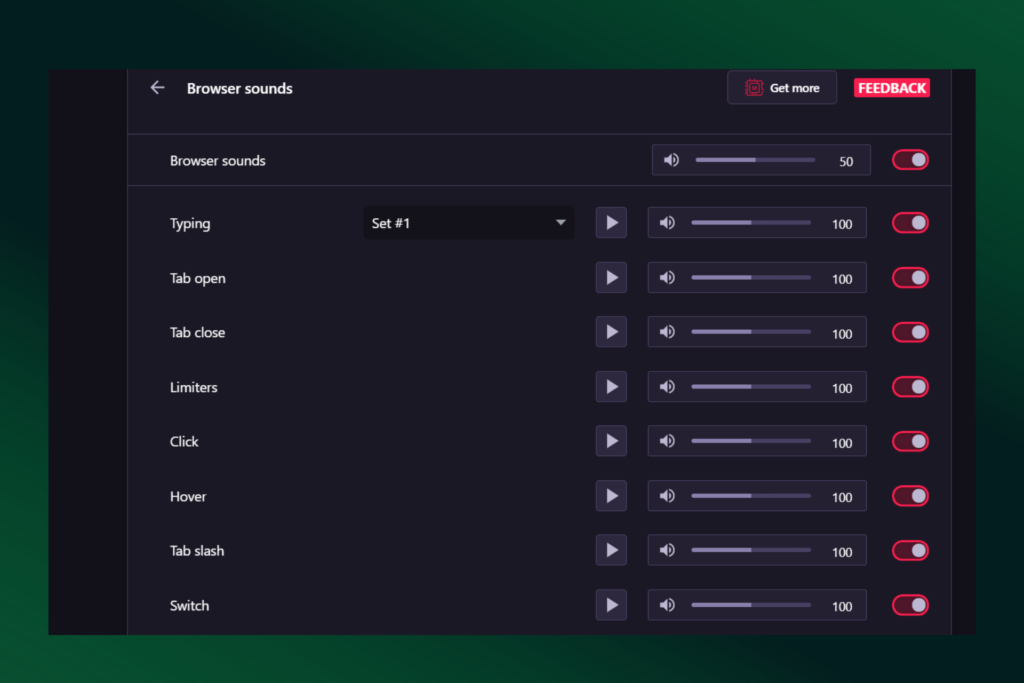
Task: Click the FEEDBACK button
Action: pyautogui.click(x=891, y=87)
